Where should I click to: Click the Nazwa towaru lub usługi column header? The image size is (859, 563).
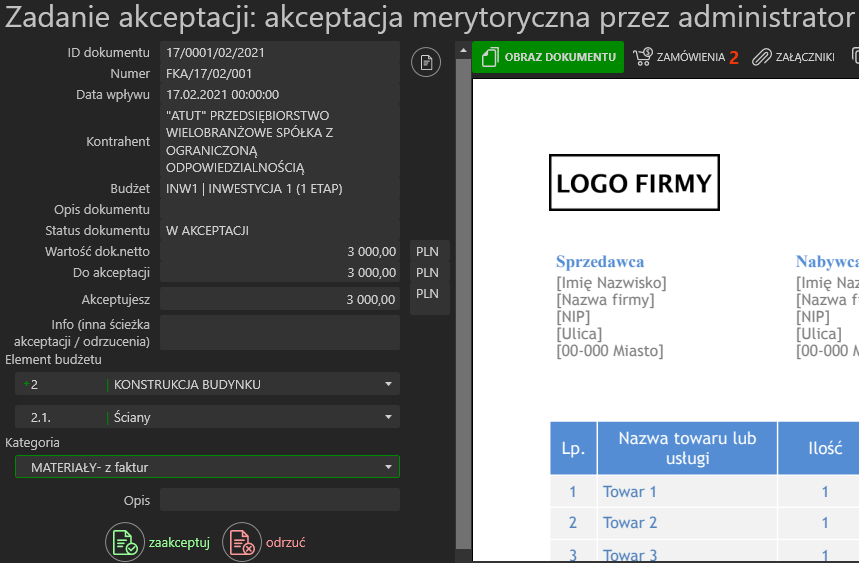(687, 448)
